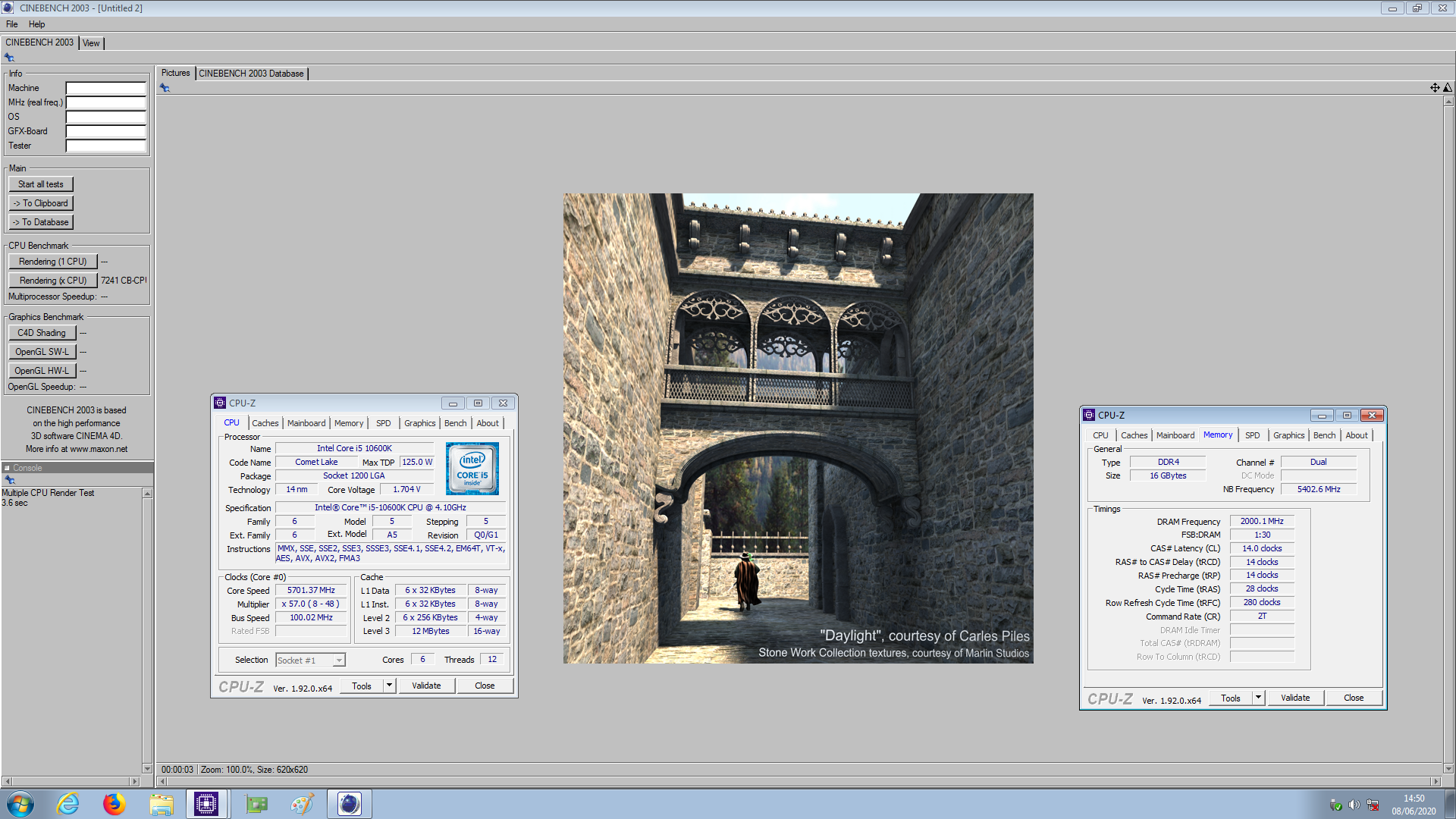Launch Internet Explorer from taskbar
1456x819 pixels.
pos(67,804)
